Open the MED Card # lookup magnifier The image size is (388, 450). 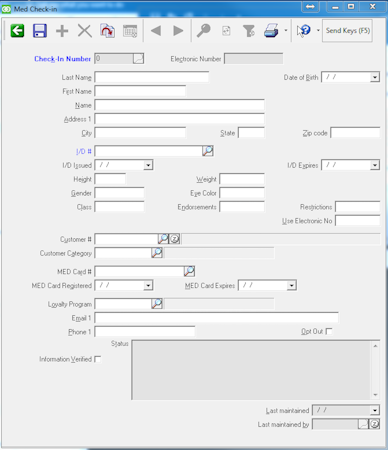pyautogui.click(x=189, y=271)
